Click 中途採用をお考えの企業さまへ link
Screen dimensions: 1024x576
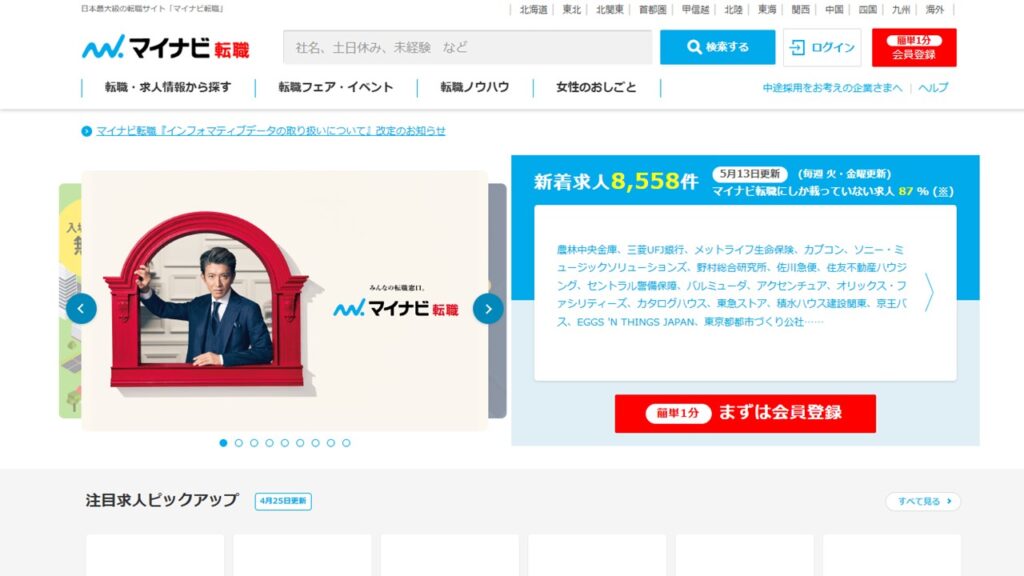(833, 88)
